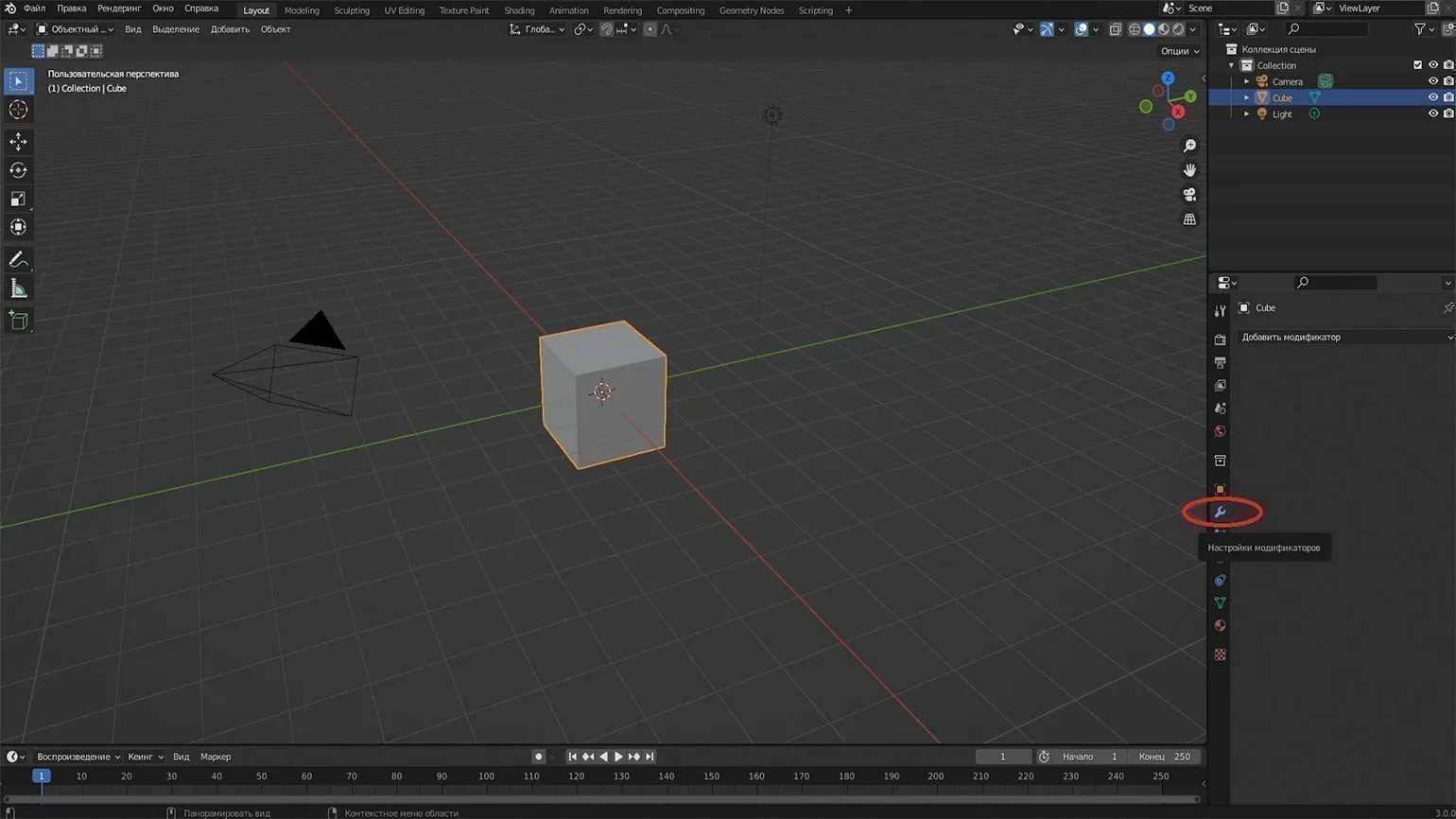Select the Measure tool
Viewport: 1456px width, 819px height.
tap(18, 288)
